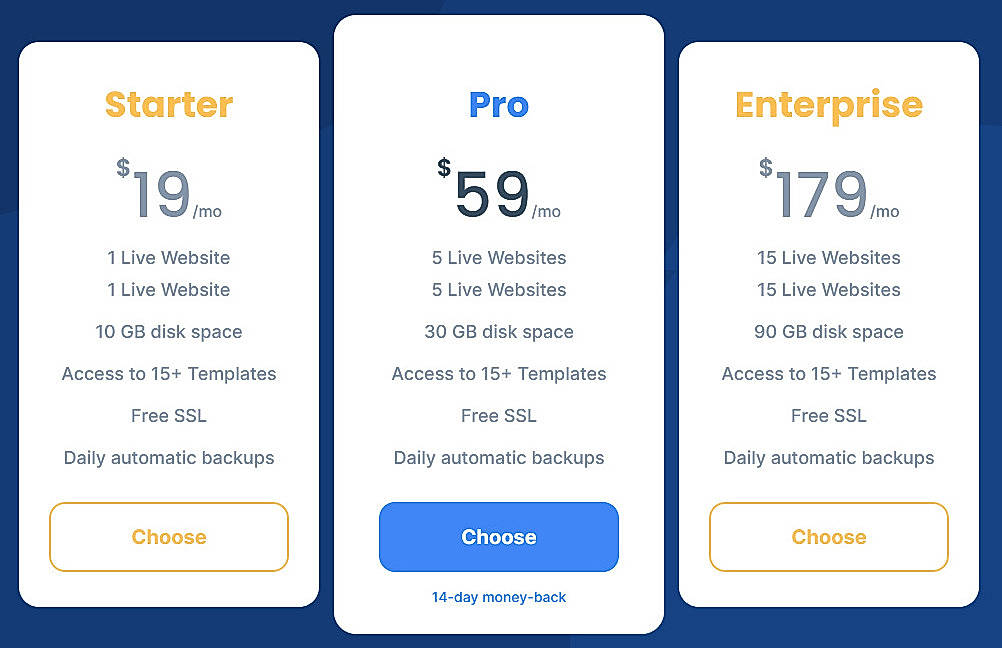This screenshot has width=1002, height=648.
Task: Click the 90 GB disk space item
Action: pos(828,332)
